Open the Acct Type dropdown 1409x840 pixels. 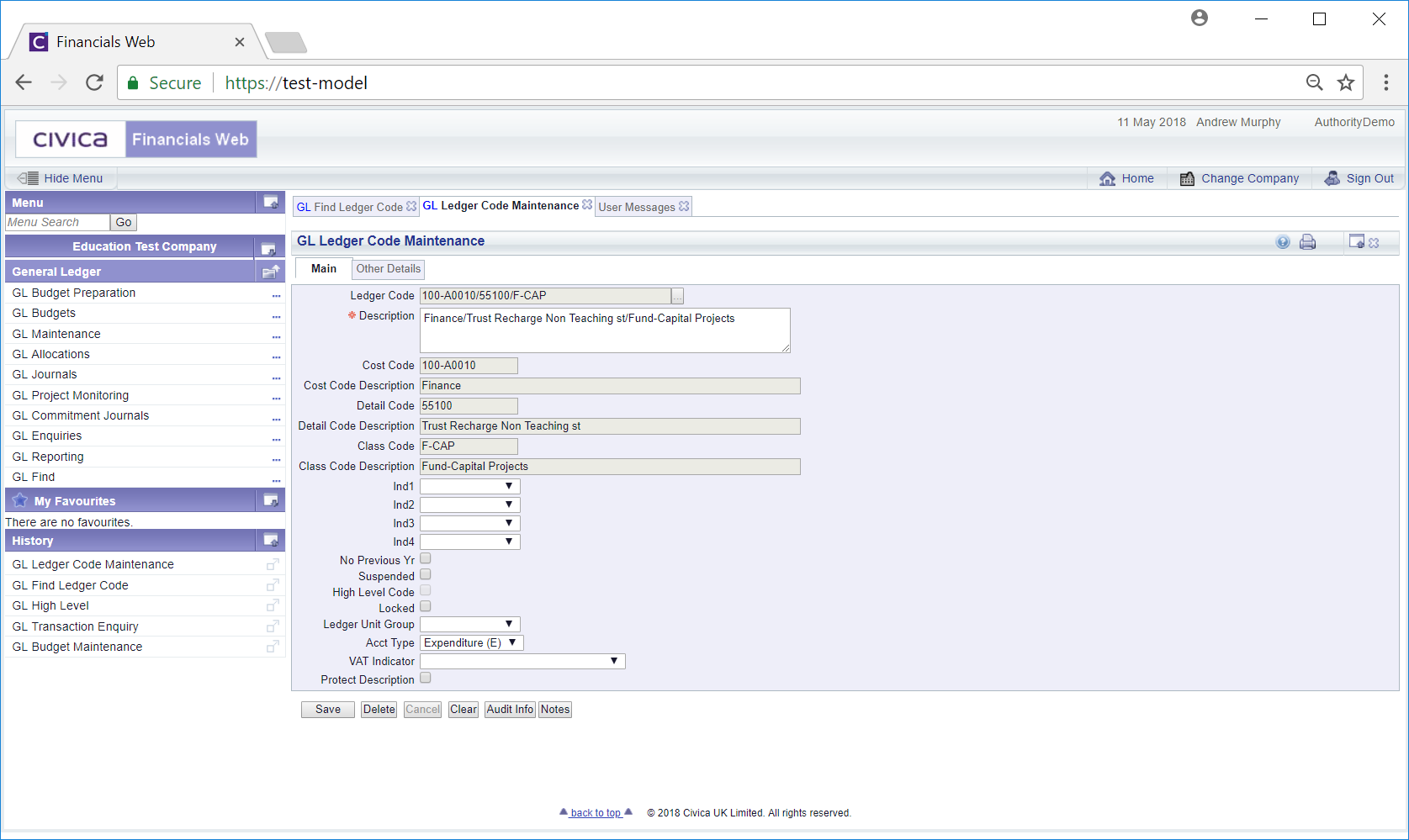pos(471,643)
